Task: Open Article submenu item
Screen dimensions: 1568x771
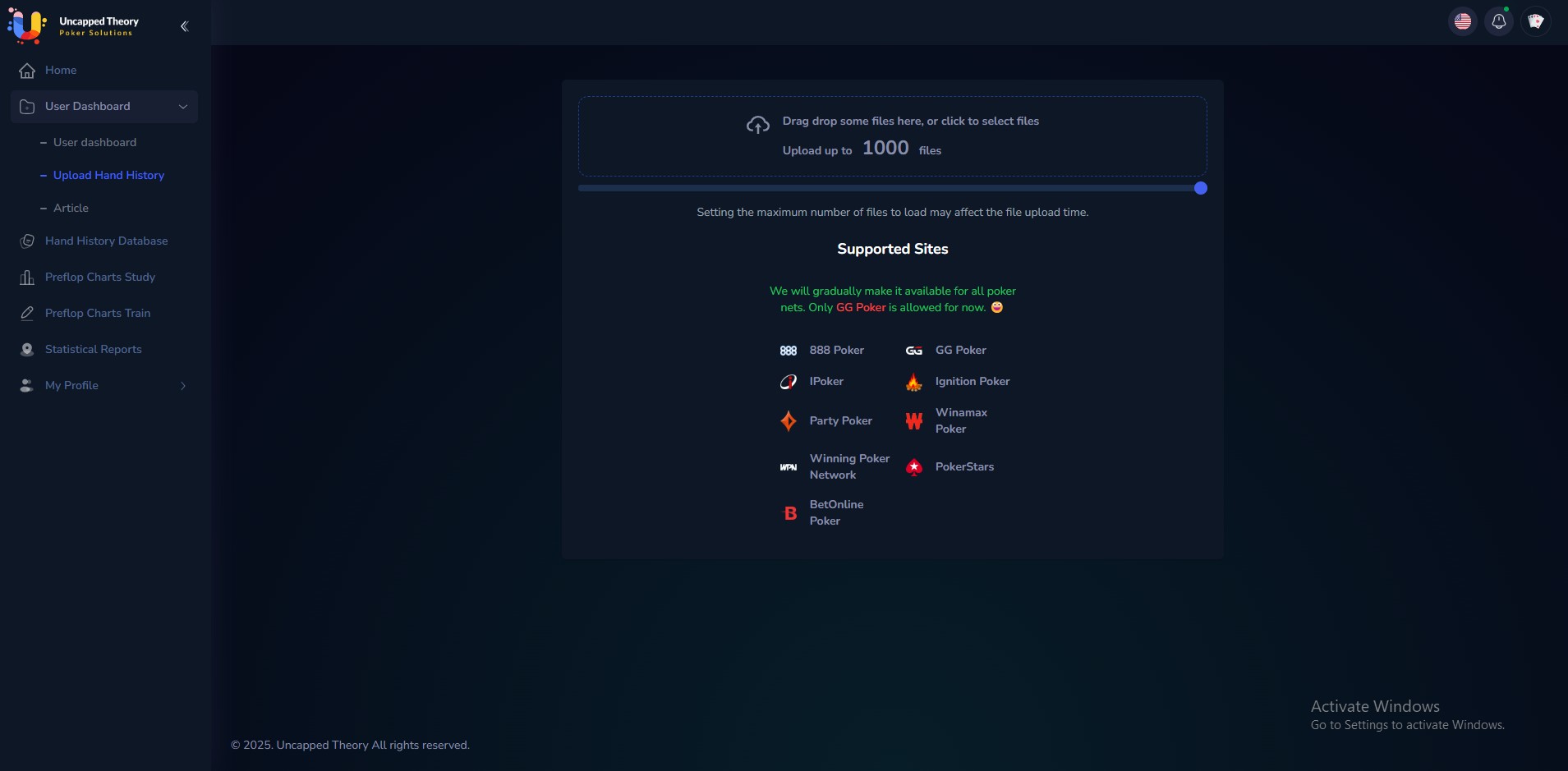Action: (71, 209)
